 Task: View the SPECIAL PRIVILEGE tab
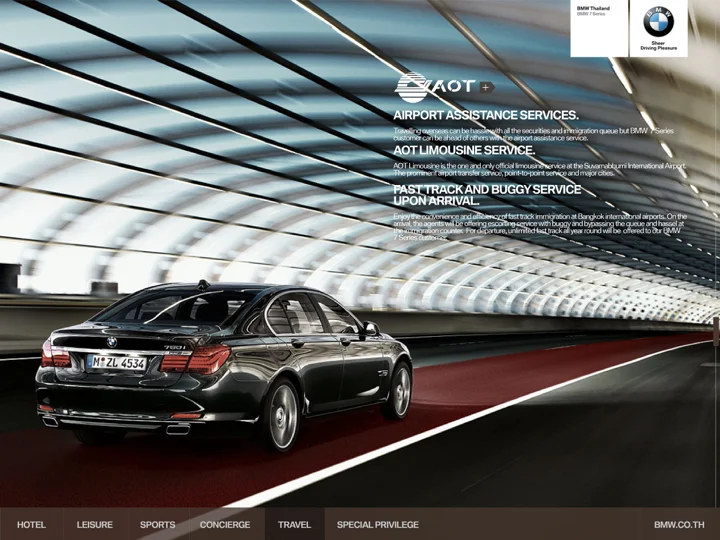(377, 524)
